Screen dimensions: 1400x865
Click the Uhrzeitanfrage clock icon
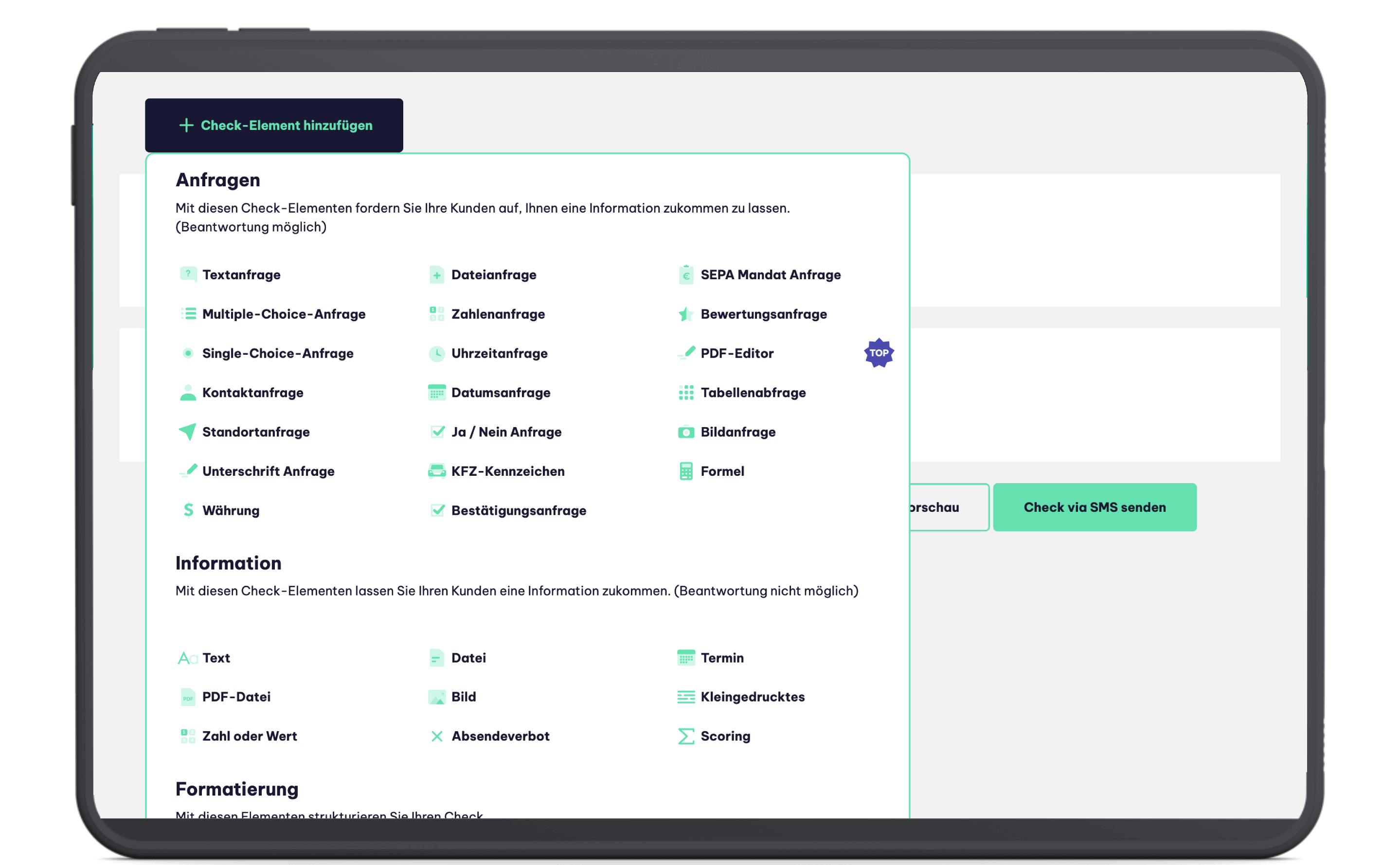click(x=437, y=354)
